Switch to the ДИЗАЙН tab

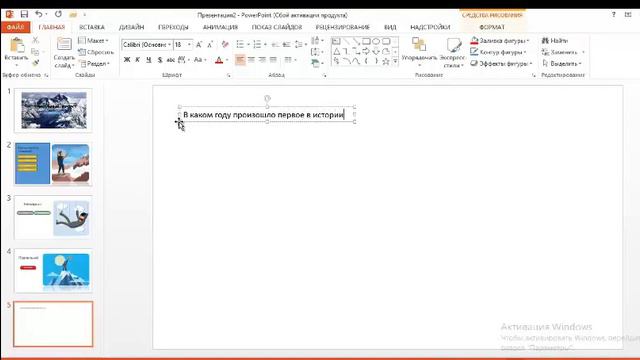click(x=131, y=27)
